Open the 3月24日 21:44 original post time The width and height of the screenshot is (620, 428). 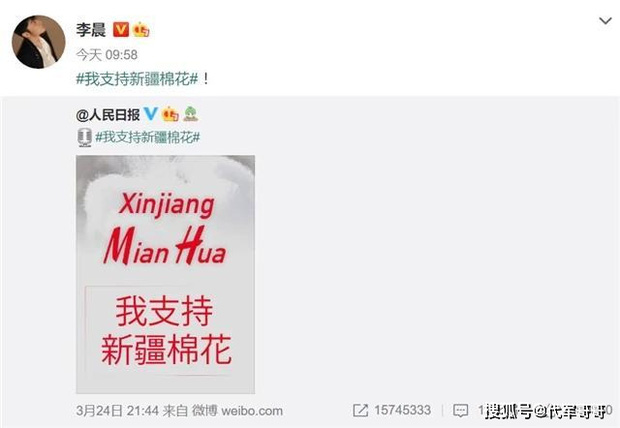pos(117,411)
